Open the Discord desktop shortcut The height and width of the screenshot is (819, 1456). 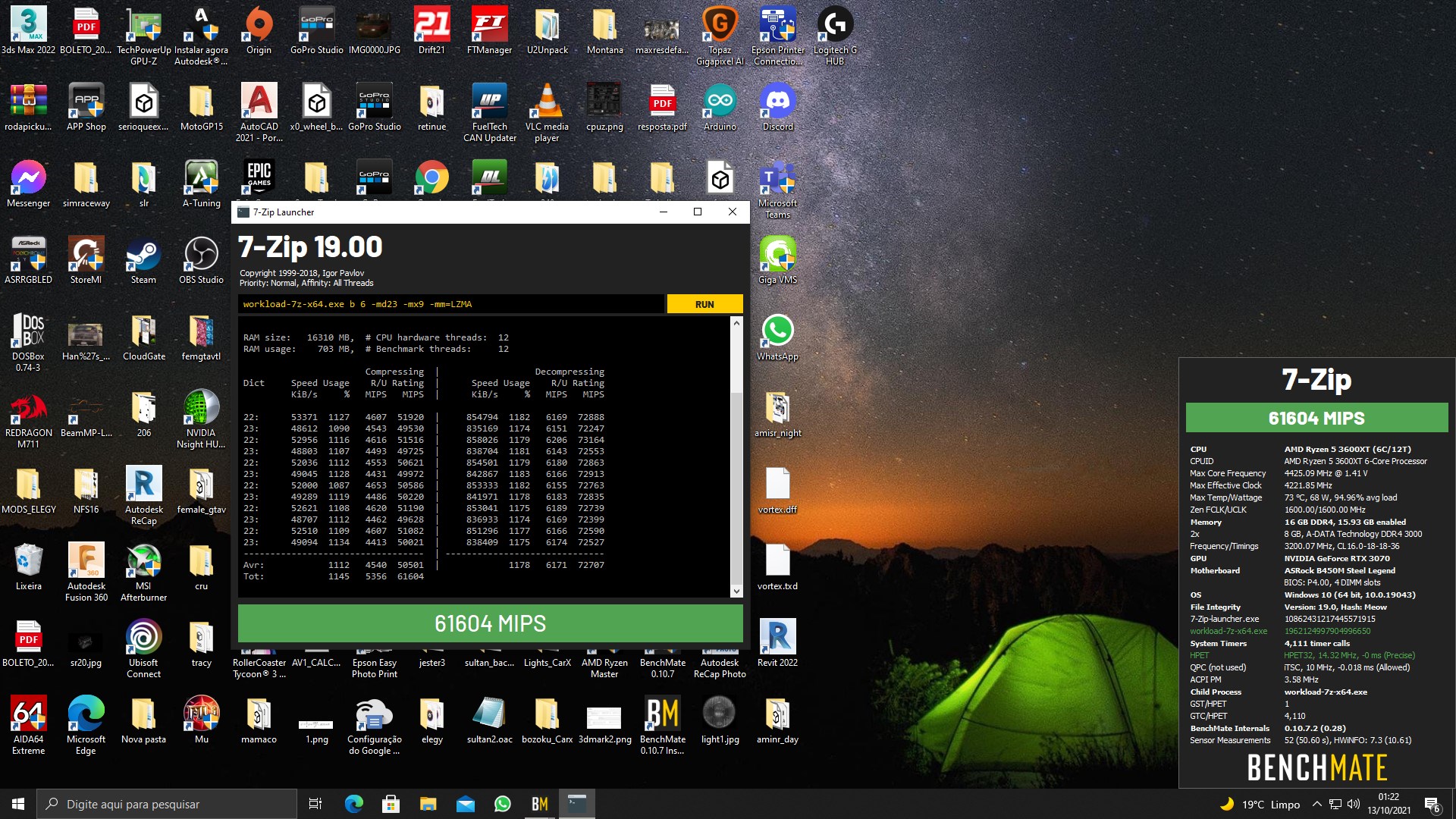(x=777, y=108)
